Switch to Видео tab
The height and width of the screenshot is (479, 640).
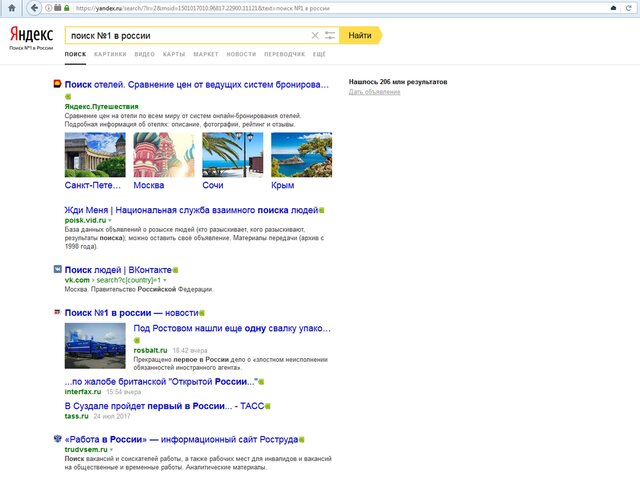pos(144,54)
